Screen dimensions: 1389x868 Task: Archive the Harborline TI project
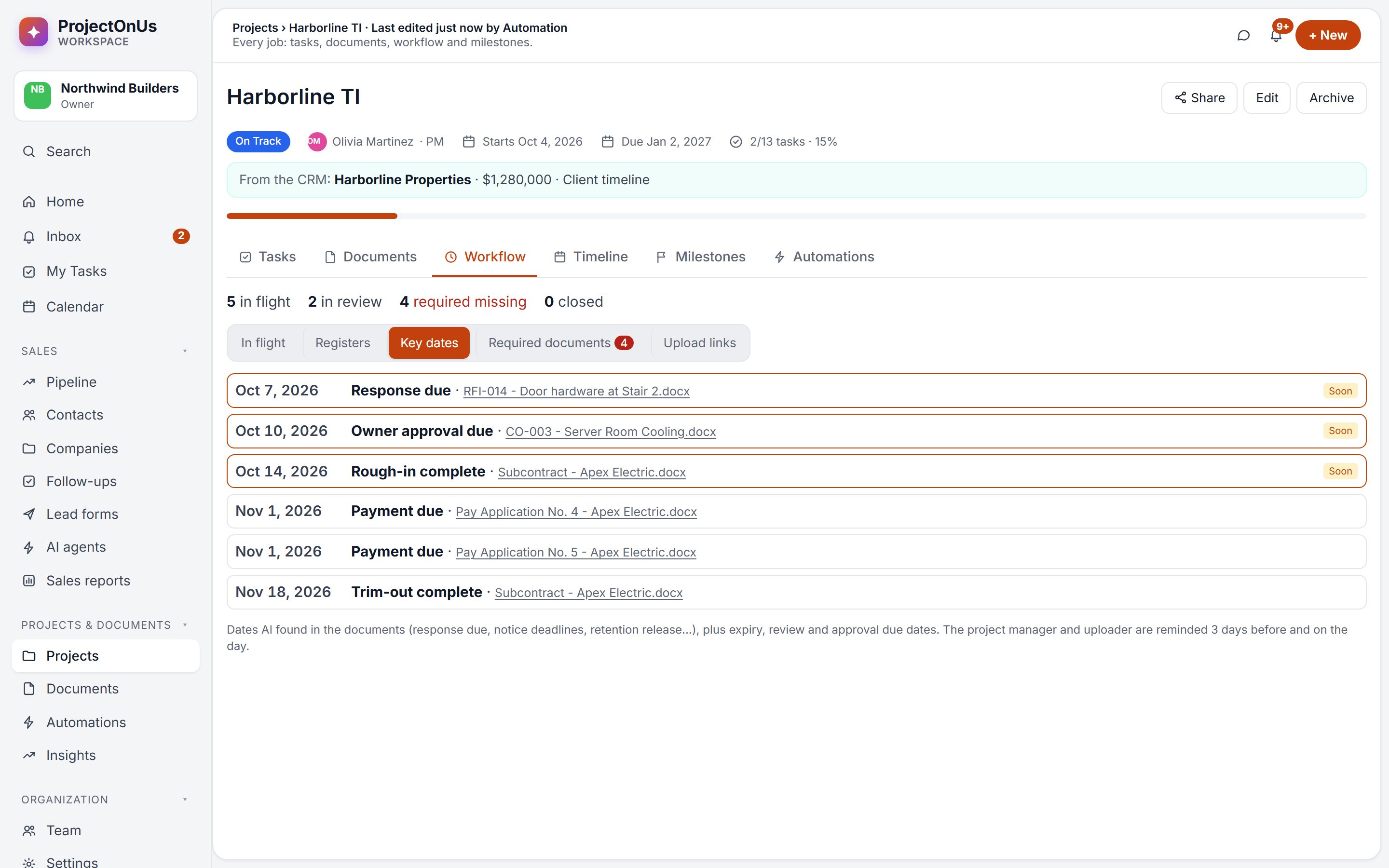pyautogui.click(x=1331, y=98)
